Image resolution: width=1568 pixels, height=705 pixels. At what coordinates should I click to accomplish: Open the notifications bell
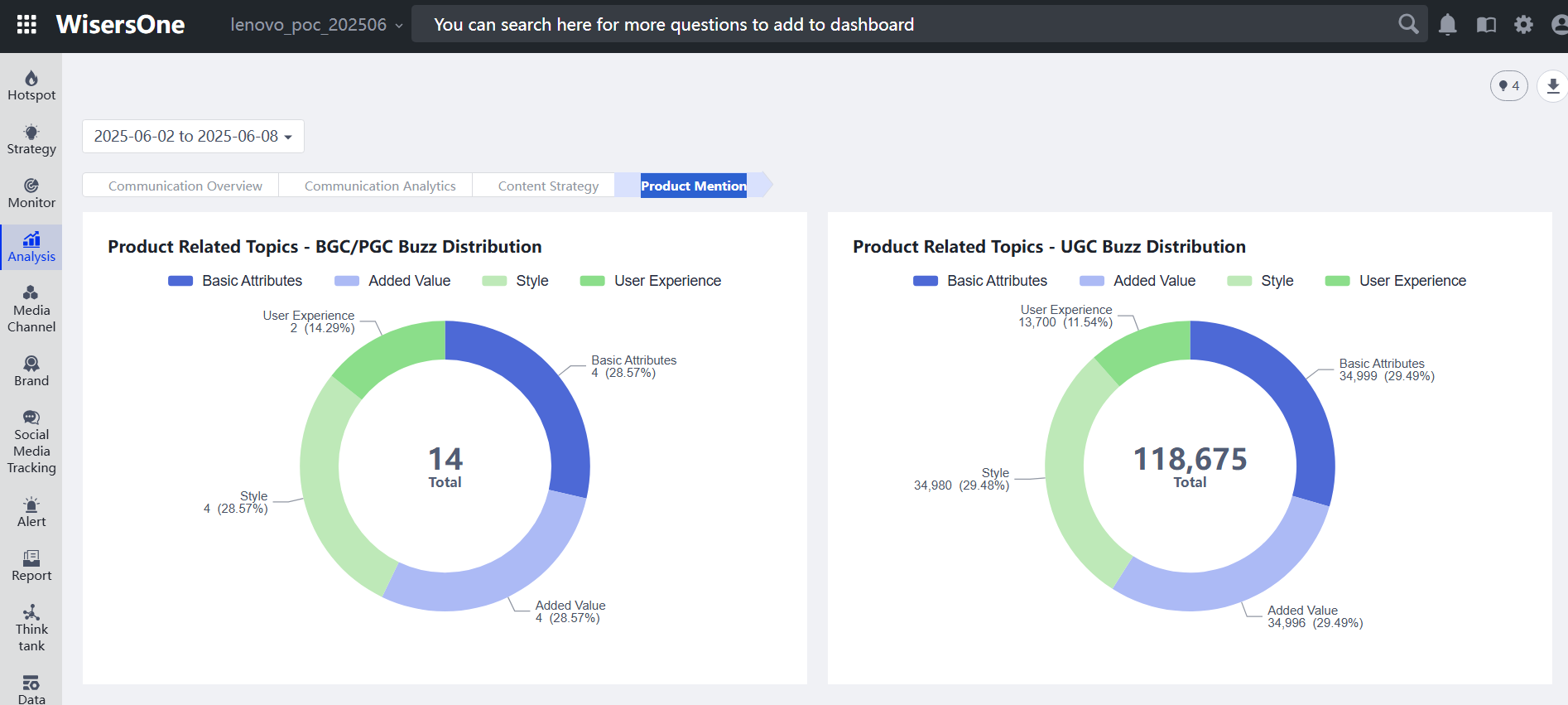coord(1447,25)
